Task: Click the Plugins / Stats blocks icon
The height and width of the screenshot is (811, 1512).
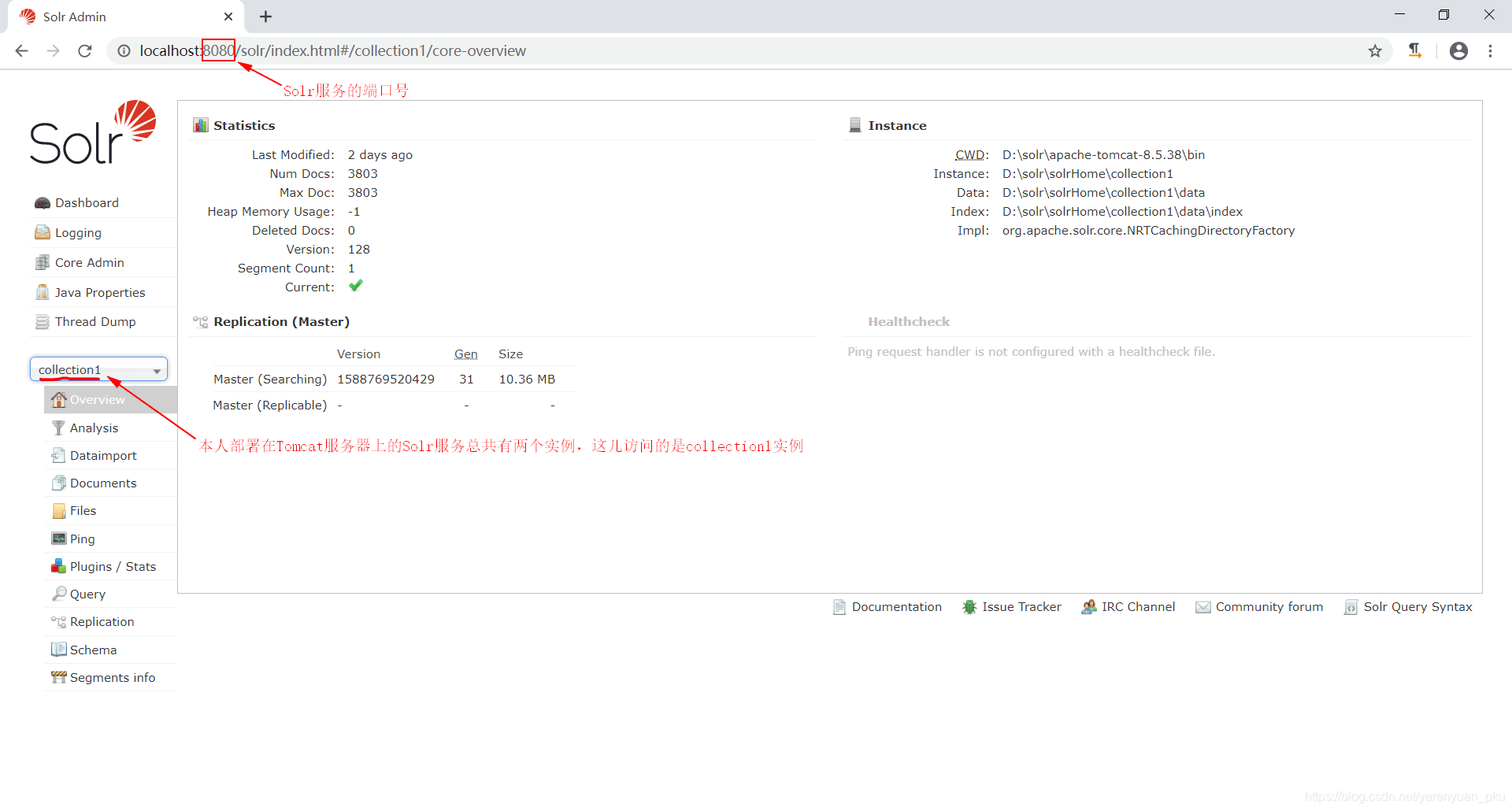Action: point(59,567)
